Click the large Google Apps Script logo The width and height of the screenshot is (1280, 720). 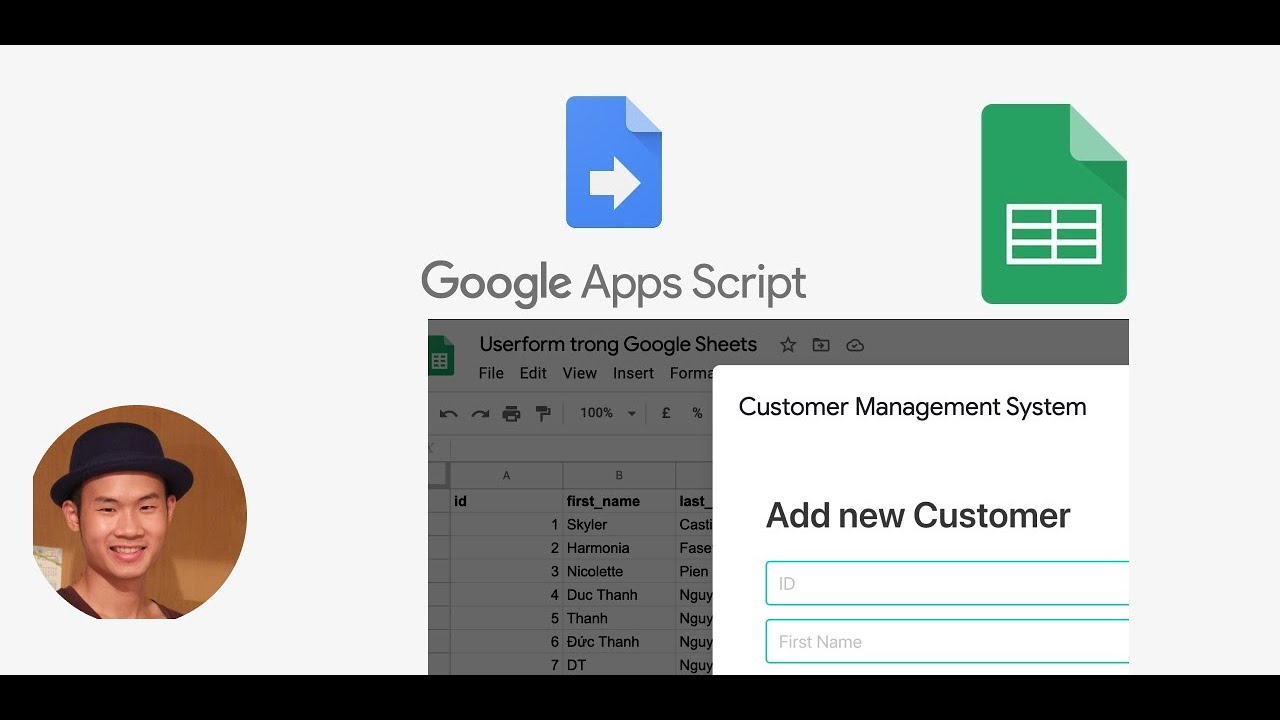614,162
